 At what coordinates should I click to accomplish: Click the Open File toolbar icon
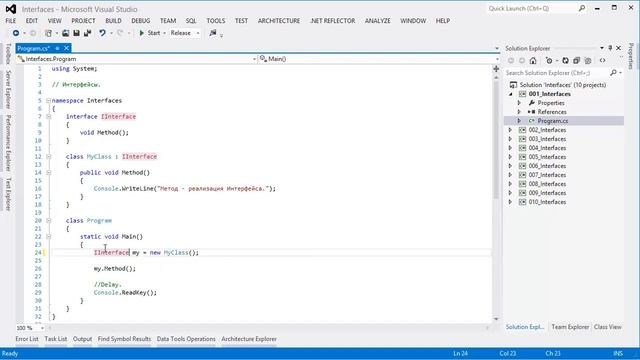pyautogui.click(x=65, y=33)
